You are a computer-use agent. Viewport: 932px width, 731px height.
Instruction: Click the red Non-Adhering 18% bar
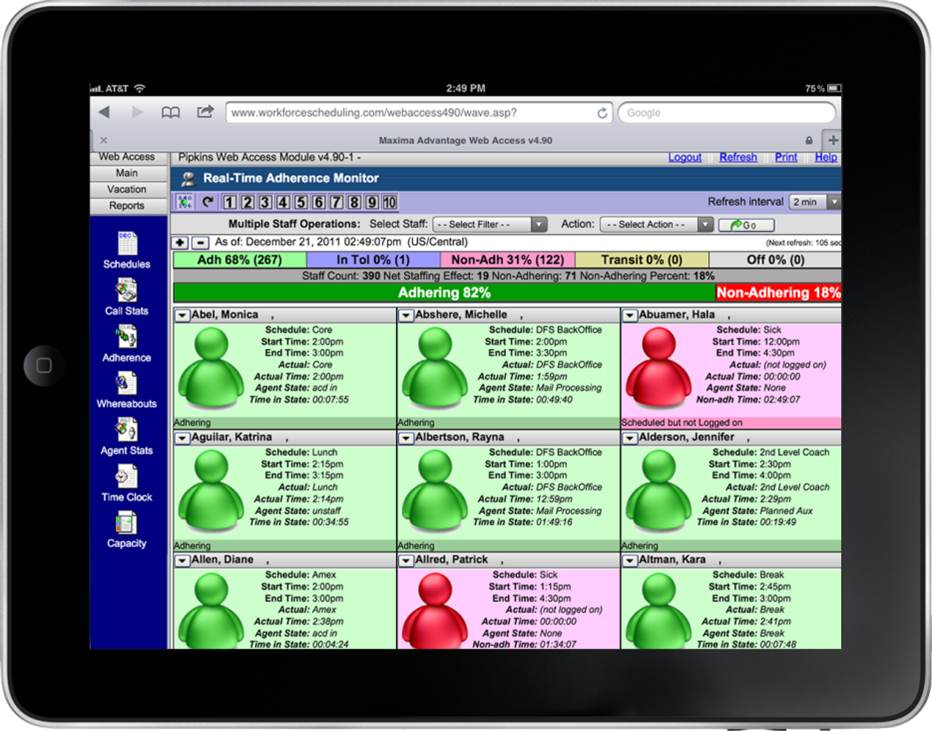778,293
